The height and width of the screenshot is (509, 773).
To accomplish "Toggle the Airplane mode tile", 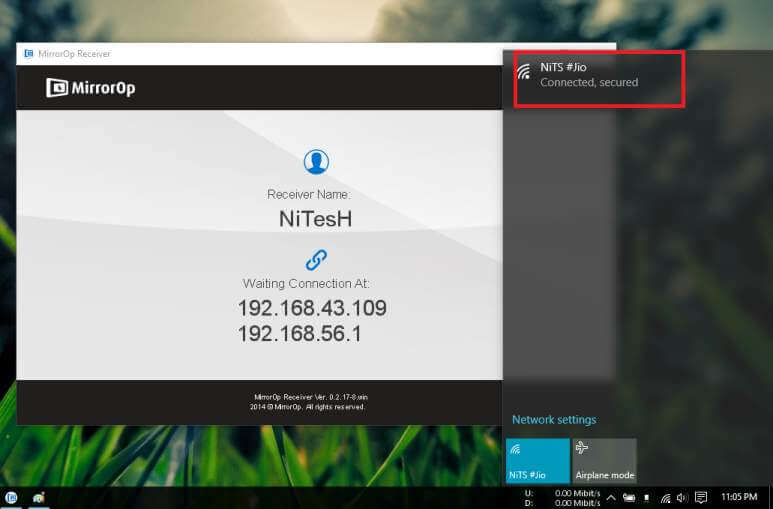I will (604, 461).
